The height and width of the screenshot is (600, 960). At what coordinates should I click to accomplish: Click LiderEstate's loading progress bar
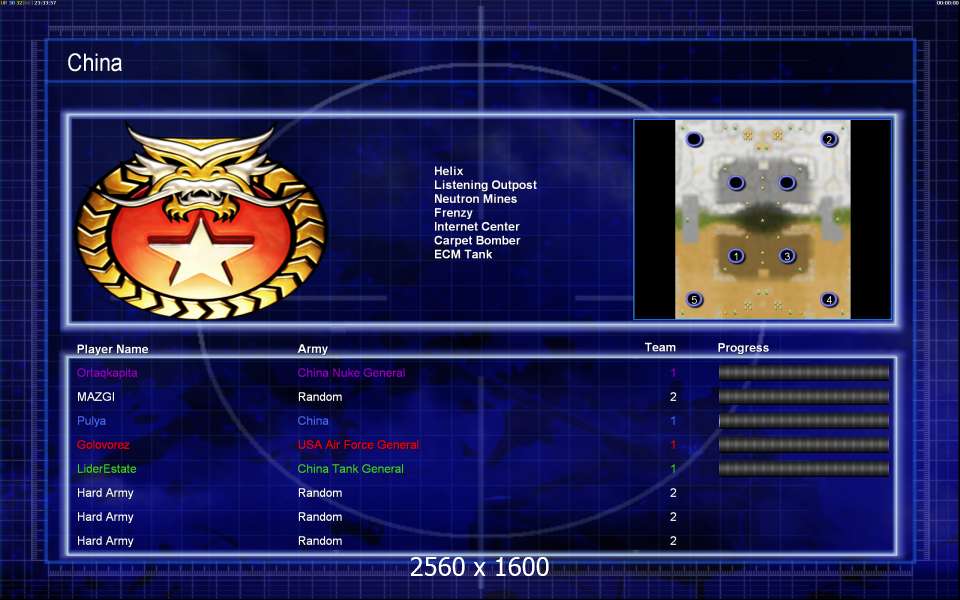803,469
